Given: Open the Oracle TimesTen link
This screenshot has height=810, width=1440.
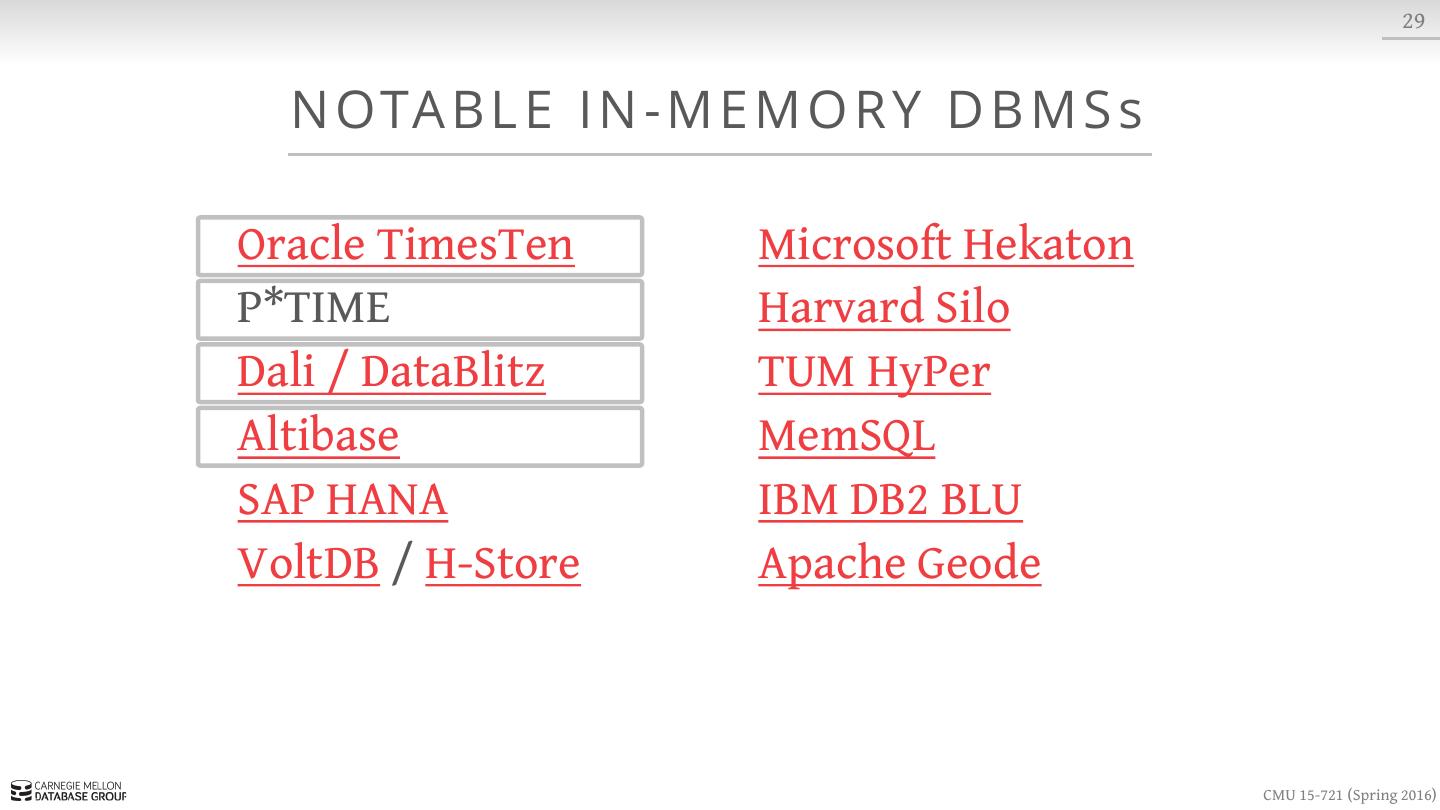Looking at the screenshot, I should (405, 245).
